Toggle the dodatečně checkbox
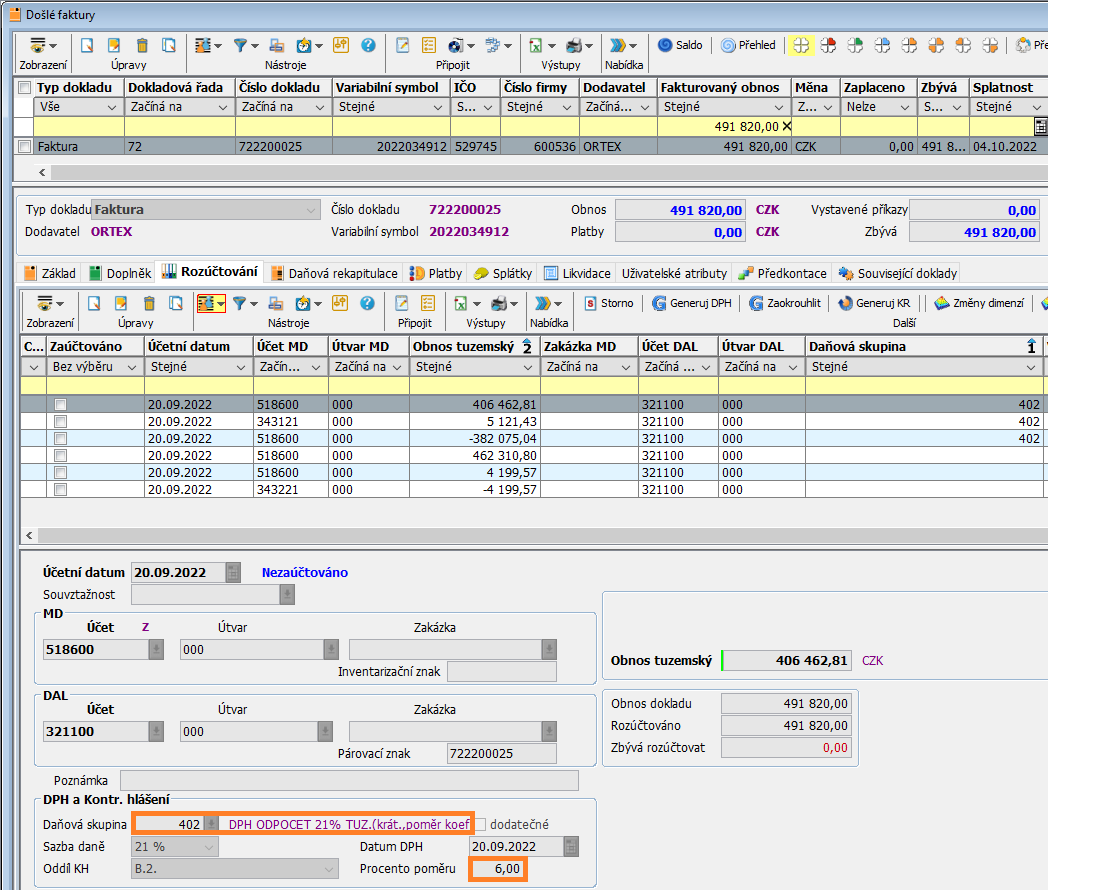Viewport: 1111px width, 890px height. pyautogui.click(x=481, y=825)
